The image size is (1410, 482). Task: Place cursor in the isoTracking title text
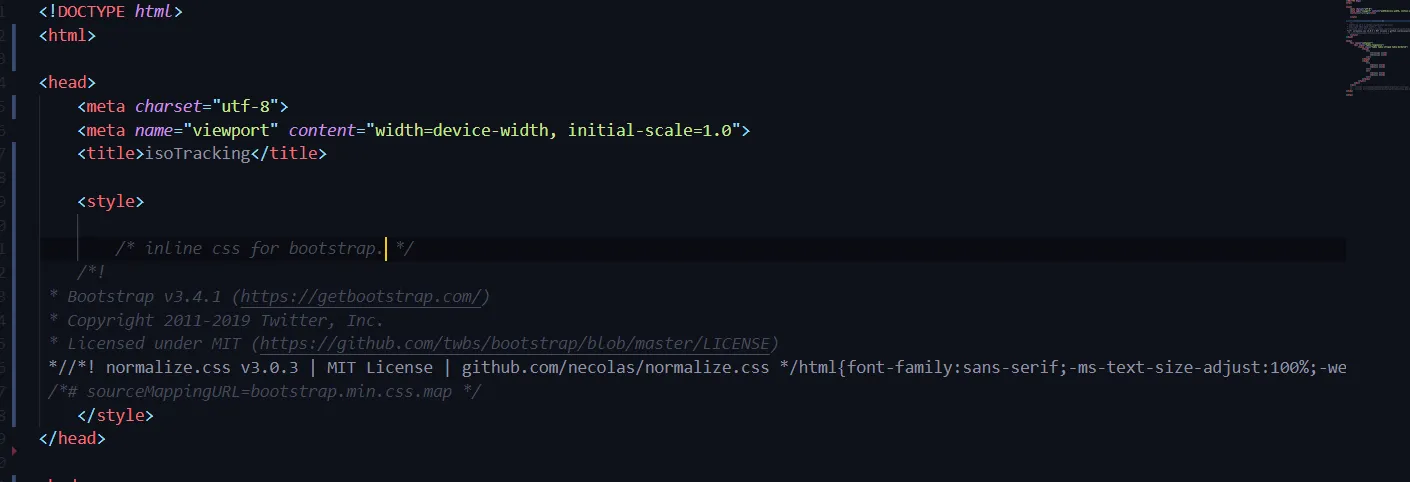coord(197,154)
